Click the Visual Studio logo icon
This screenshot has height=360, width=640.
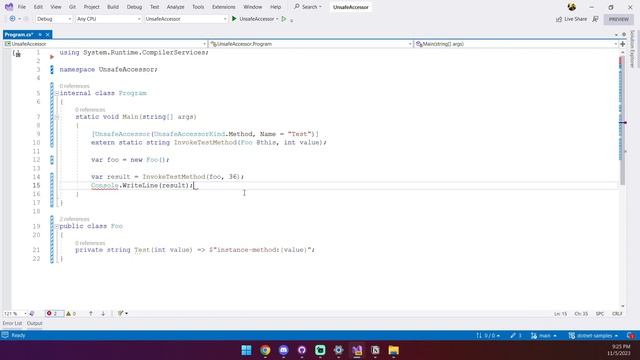[9, 7]
